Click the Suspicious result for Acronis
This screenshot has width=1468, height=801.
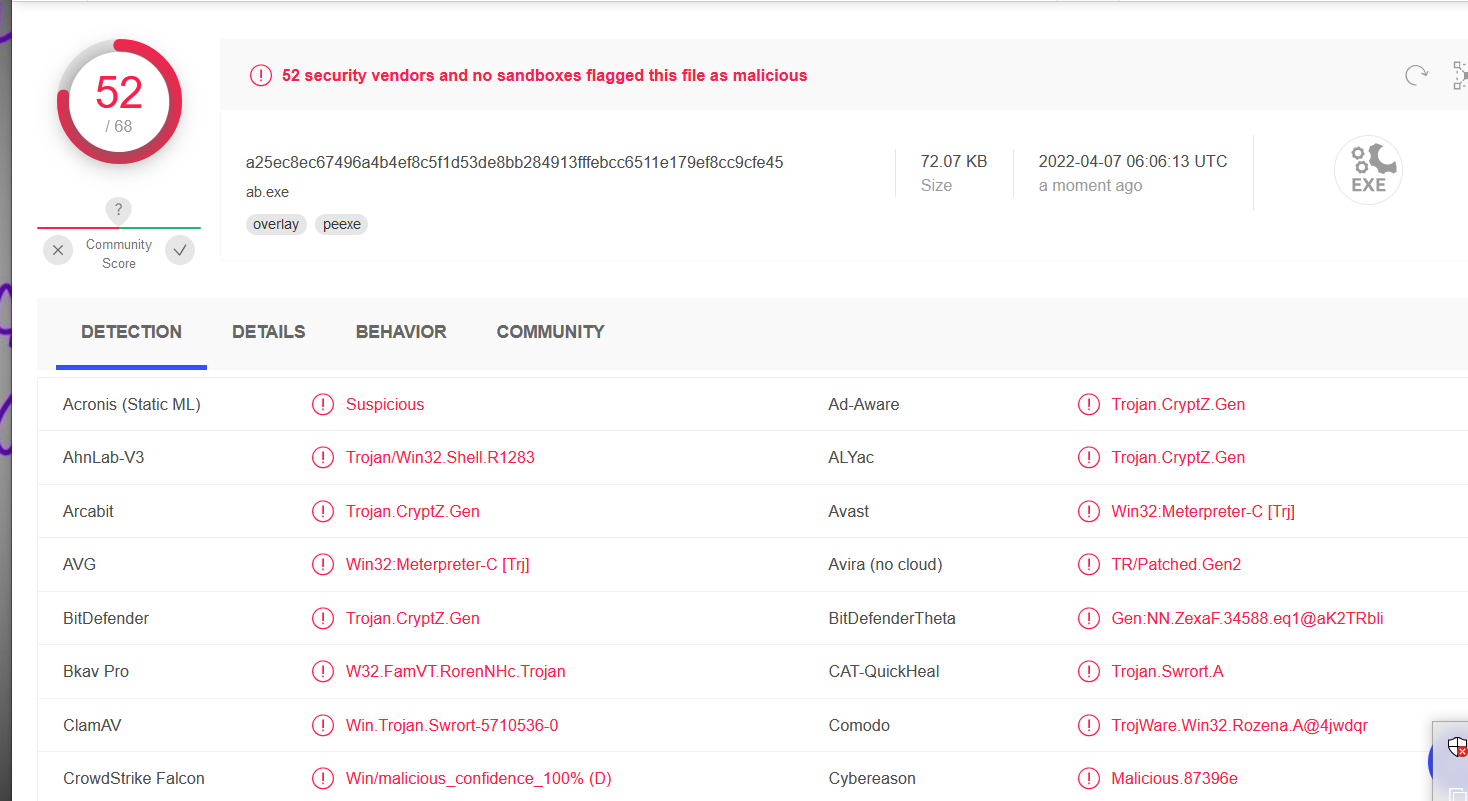[385, 404]
